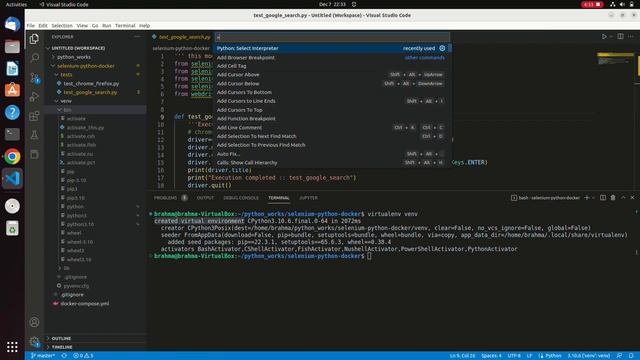Screen dimensions: 640x360
Task: Click the feedback icon in status bar
Action: coord(620,356)
